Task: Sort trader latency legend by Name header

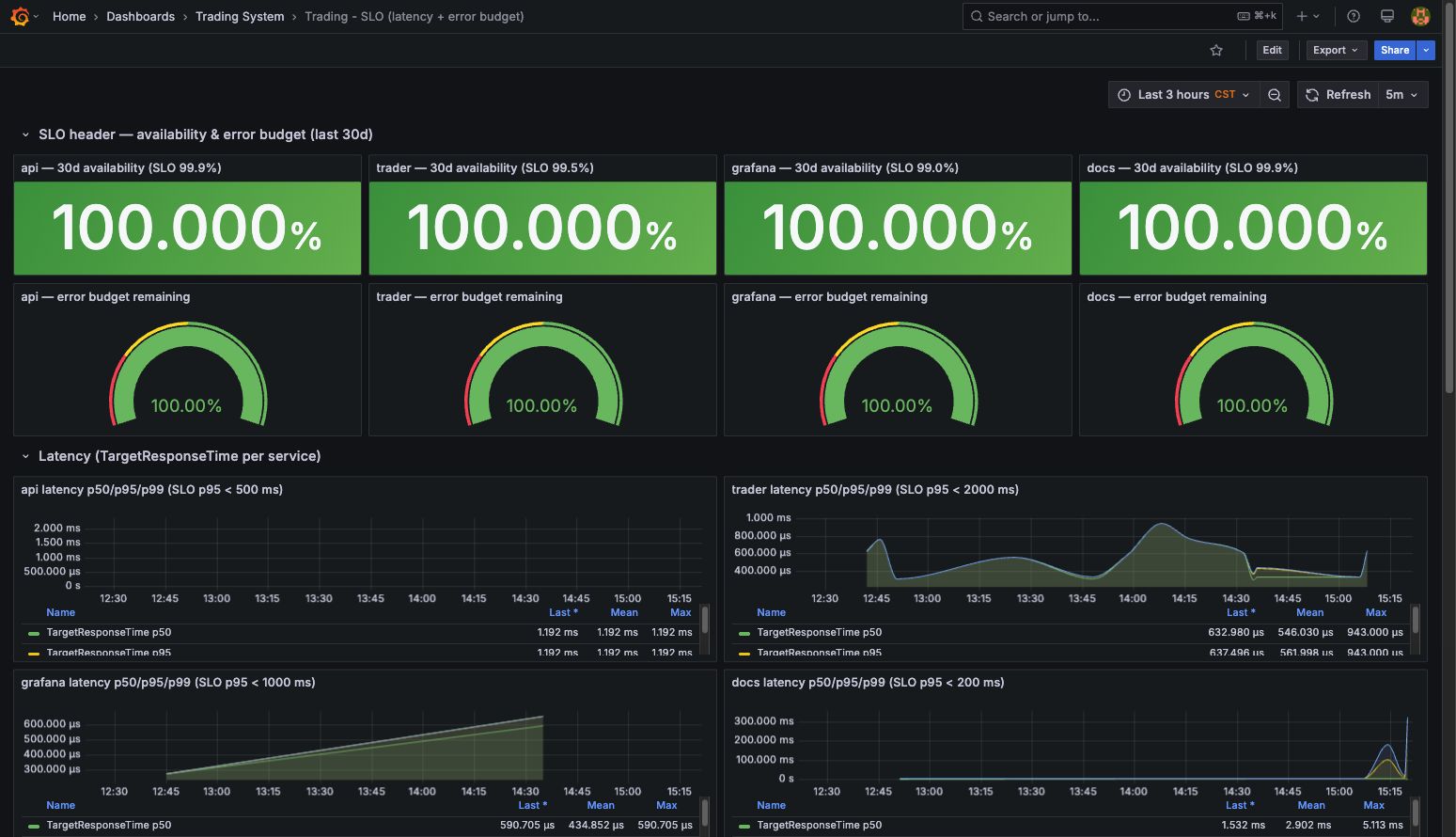Action: (771, 612)
